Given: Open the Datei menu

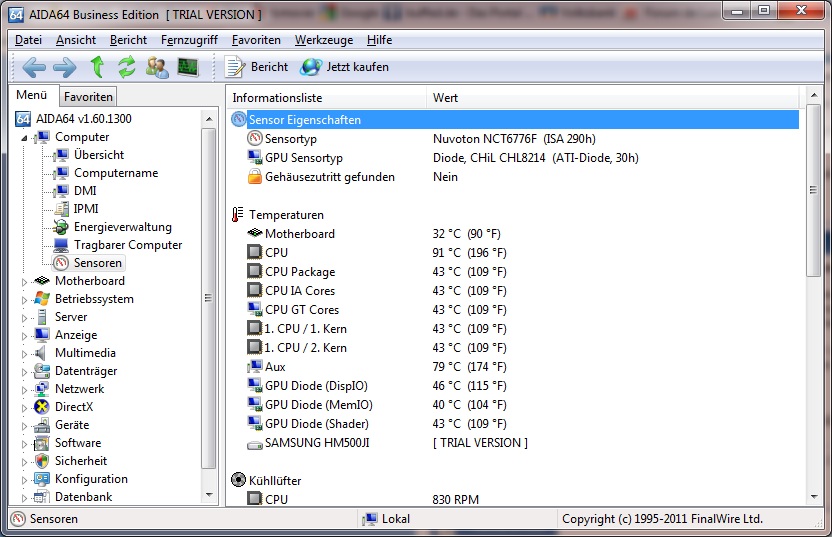Looking at the screenshot, I should [x=28, y=40].
